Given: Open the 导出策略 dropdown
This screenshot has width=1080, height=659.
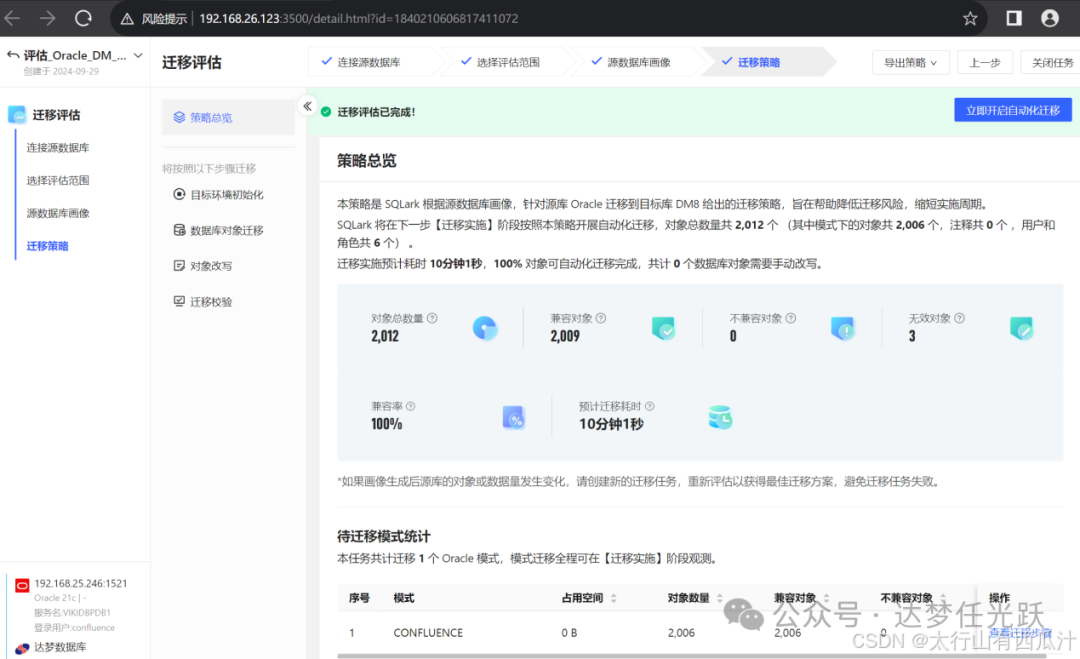Looking at the screenshot, I should (911, 63).
